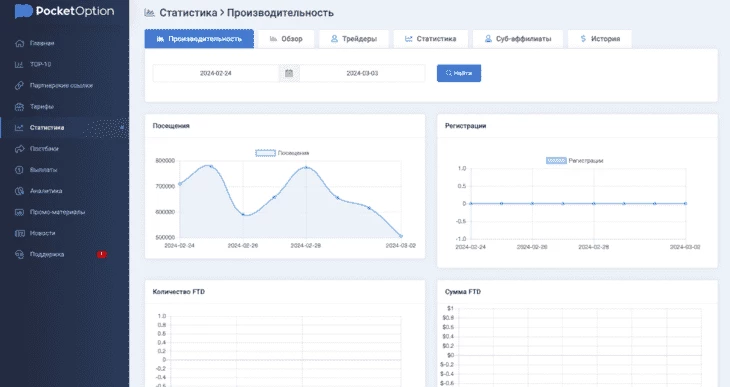730x387 pixels.
Task: Click the red notification badge on Поддержка
Action: click(x=101, y=254)
